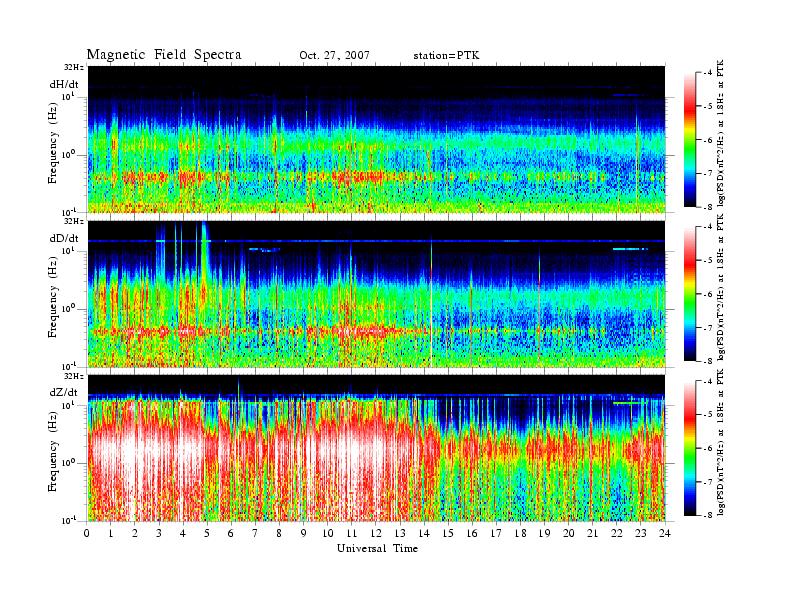Click the '4' hour tick on time axis
The image size is (792, 612).
pyautogui.click(x=183, y=534)
